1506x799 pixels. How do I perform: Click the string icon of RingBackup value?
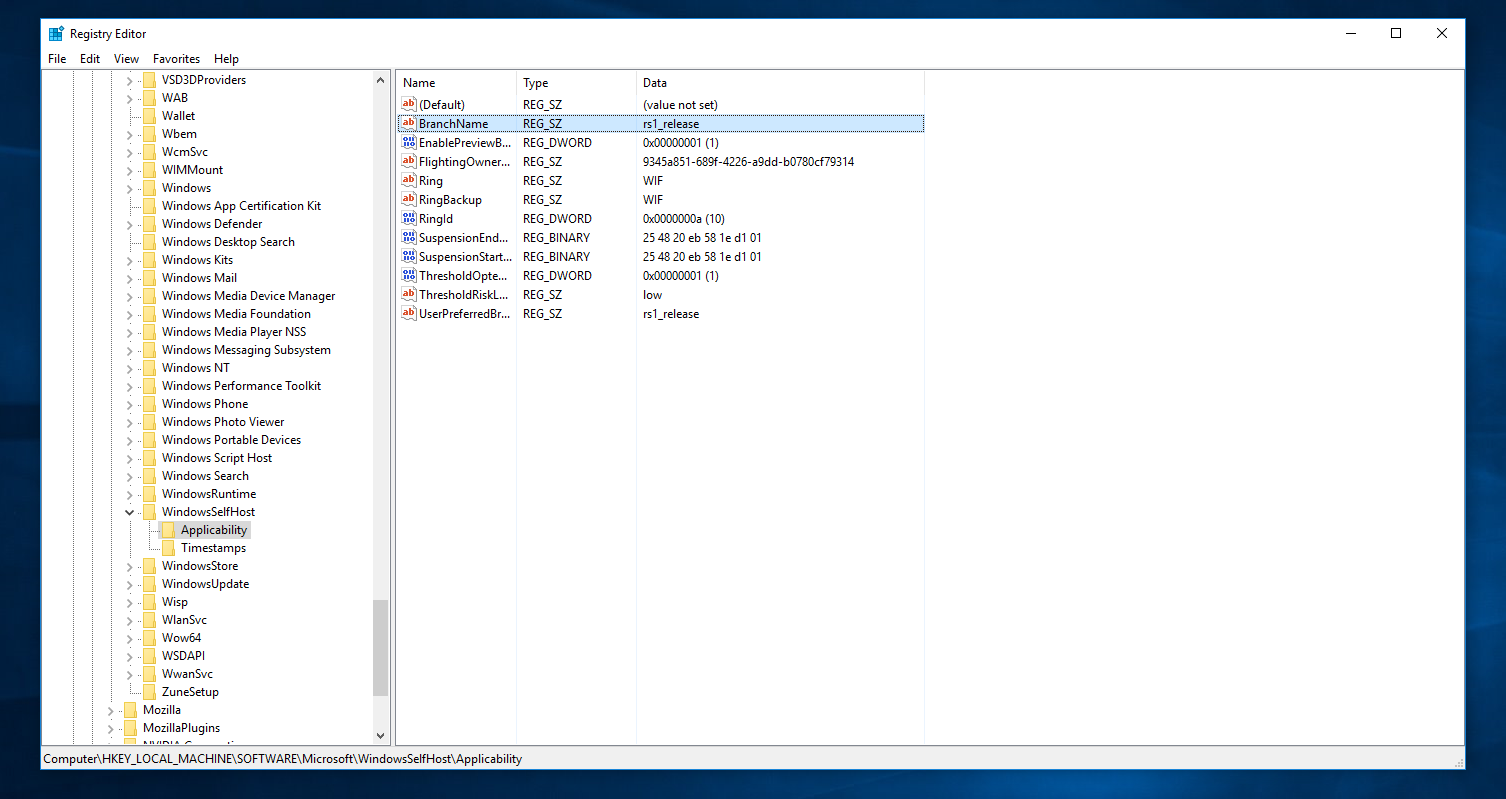408,200
